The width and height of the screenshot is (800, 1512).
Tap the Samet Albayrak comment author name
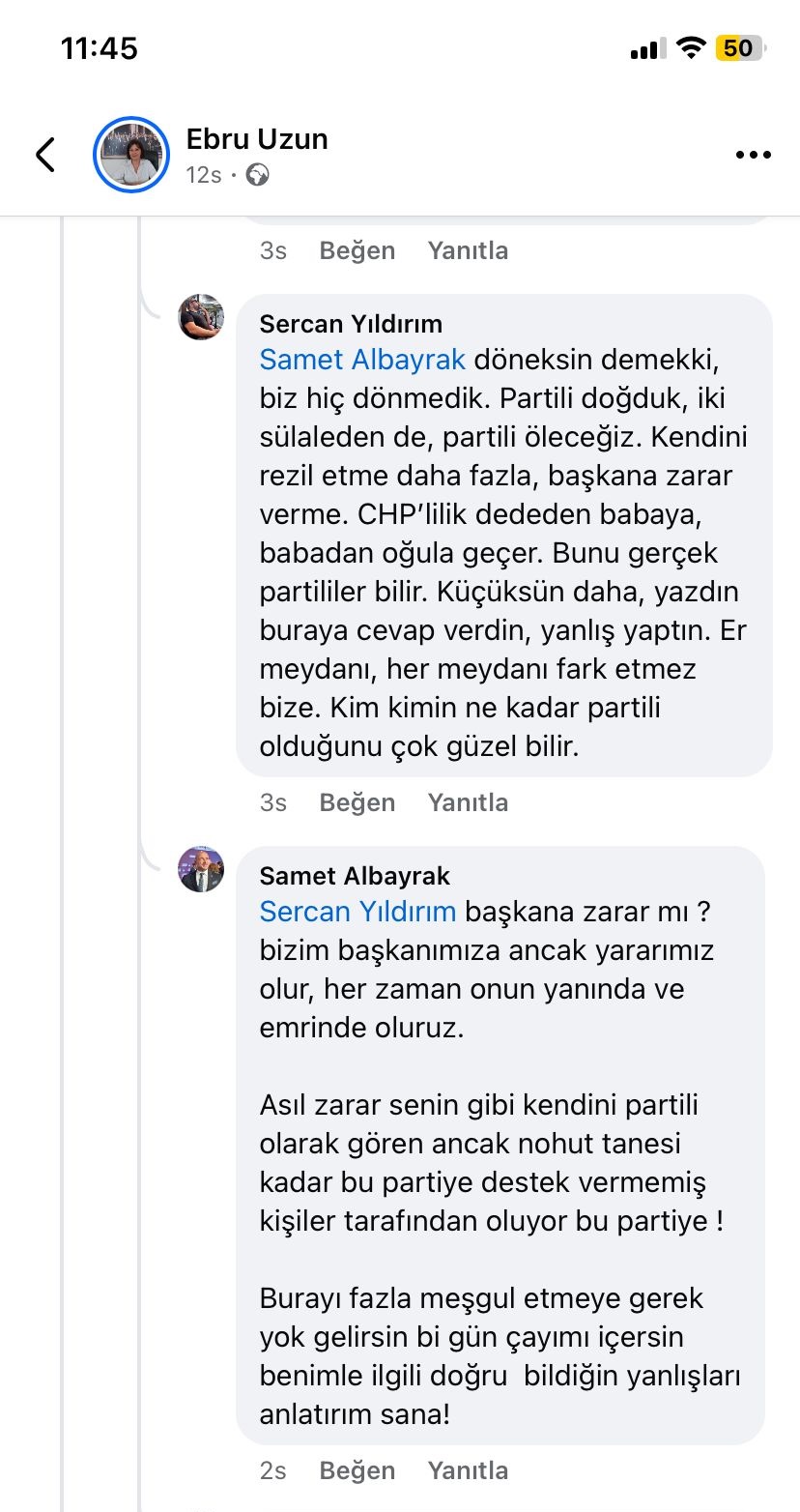click(355, 876)
